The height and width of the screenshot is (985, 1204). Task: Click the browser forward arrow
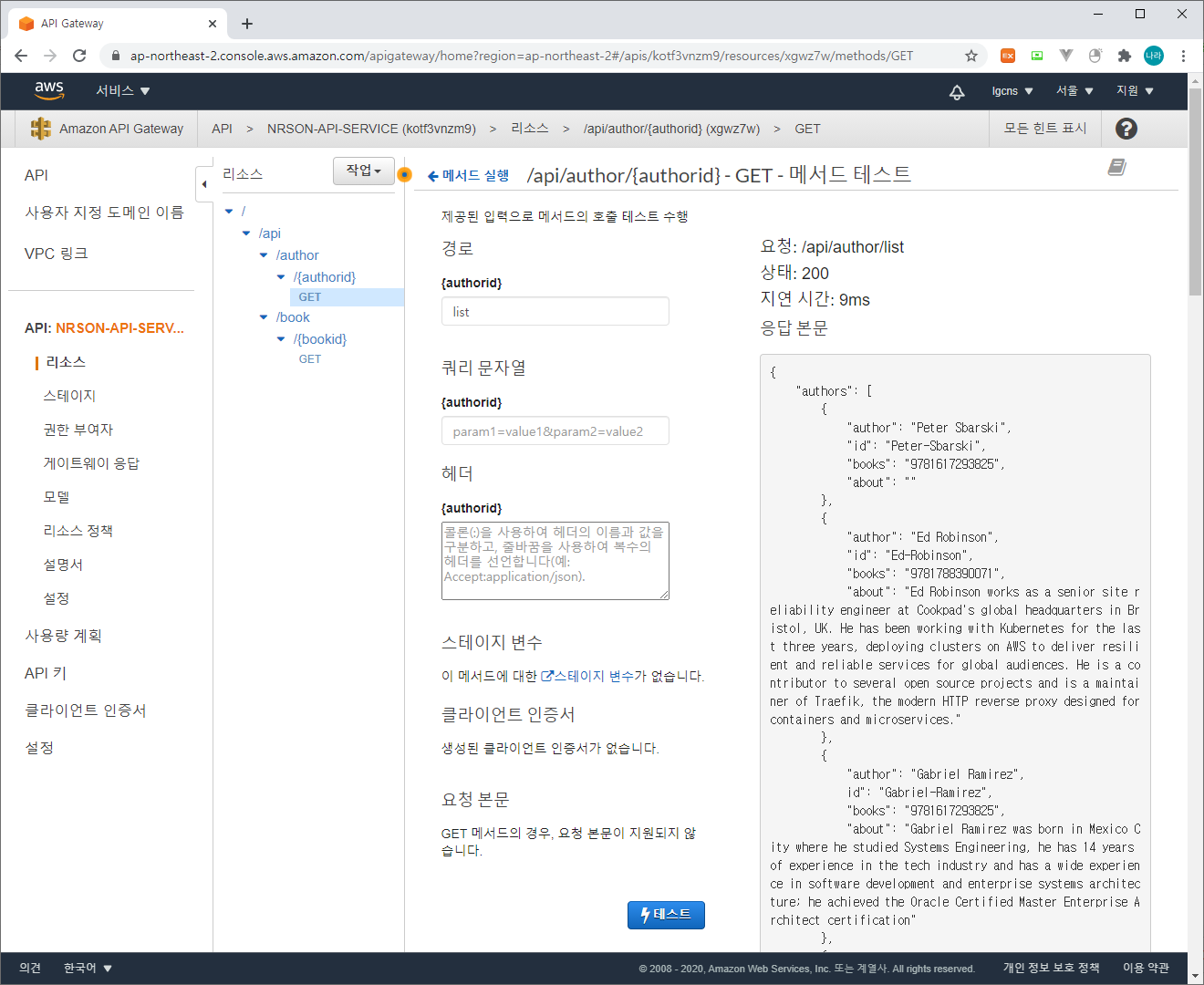click(x=50, y=56)
